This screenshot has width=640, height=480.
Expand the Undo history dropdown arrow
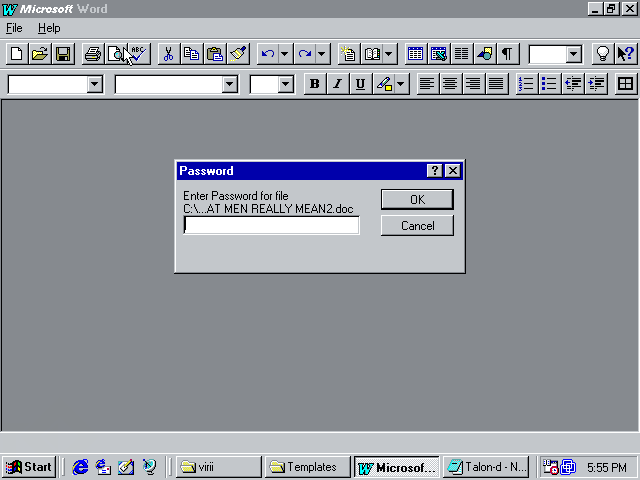point(285,53)
